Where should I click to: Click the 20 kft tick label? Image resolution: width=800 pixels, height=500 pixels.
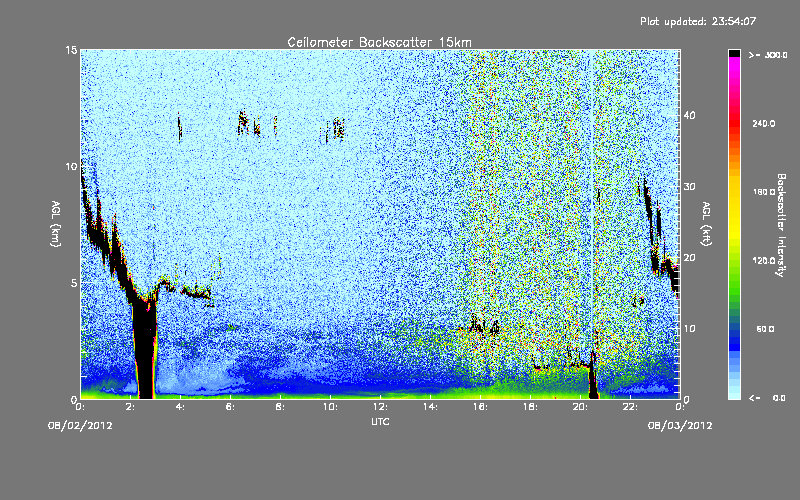click(689, 257)
